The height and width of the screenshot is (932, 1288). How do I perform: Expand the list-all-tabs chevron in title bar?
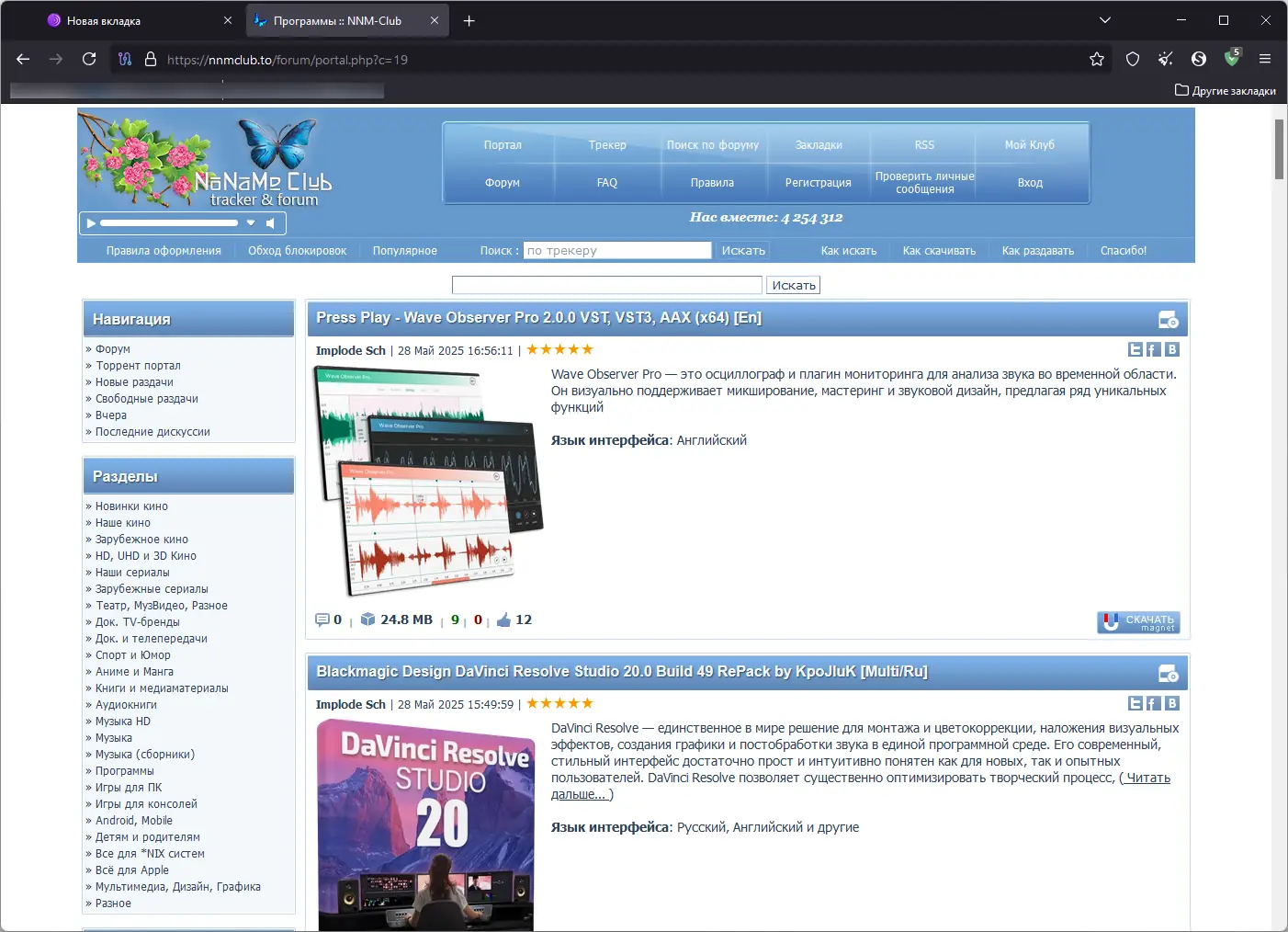1105,20
